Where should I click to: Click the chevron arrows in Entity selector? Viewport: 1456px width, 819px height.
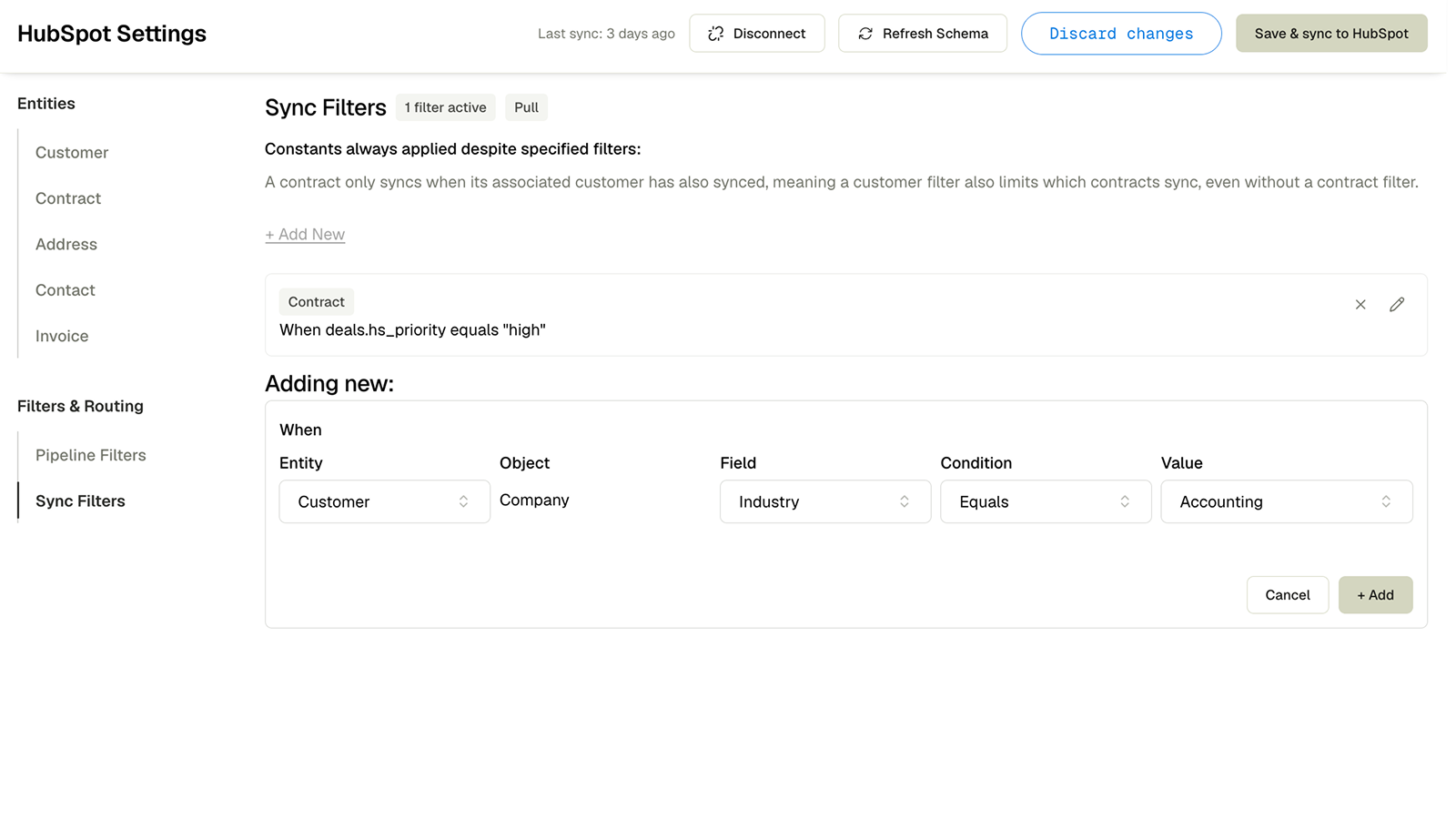(x=463, y=501)
